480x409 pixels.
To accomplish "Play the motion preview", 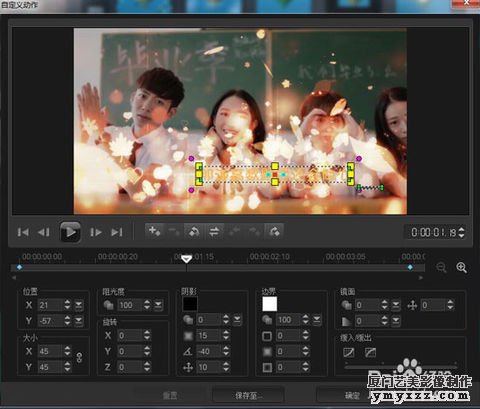I will coord(70,232).
